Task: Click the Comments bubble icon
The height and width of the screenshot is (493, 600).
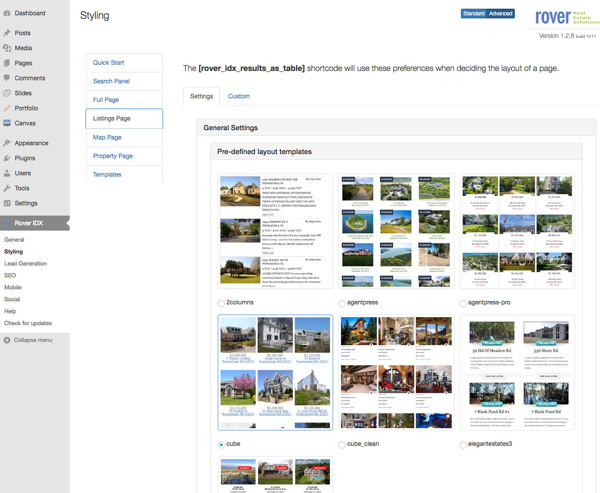Action: tap(7, 78)
